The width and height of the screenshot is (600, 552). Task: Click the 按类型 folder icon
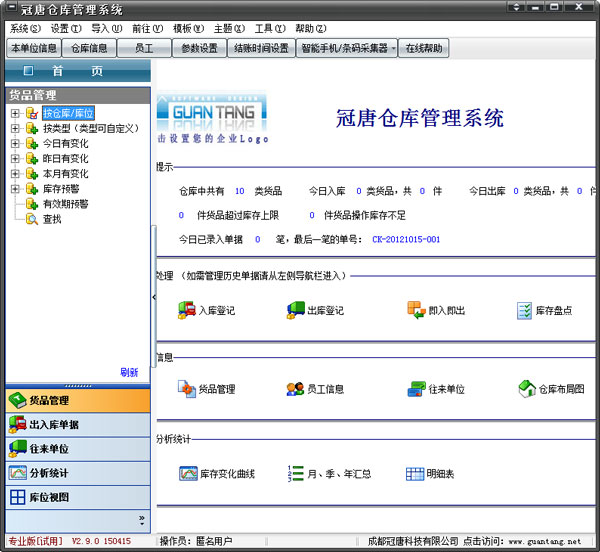click(32, 128)
